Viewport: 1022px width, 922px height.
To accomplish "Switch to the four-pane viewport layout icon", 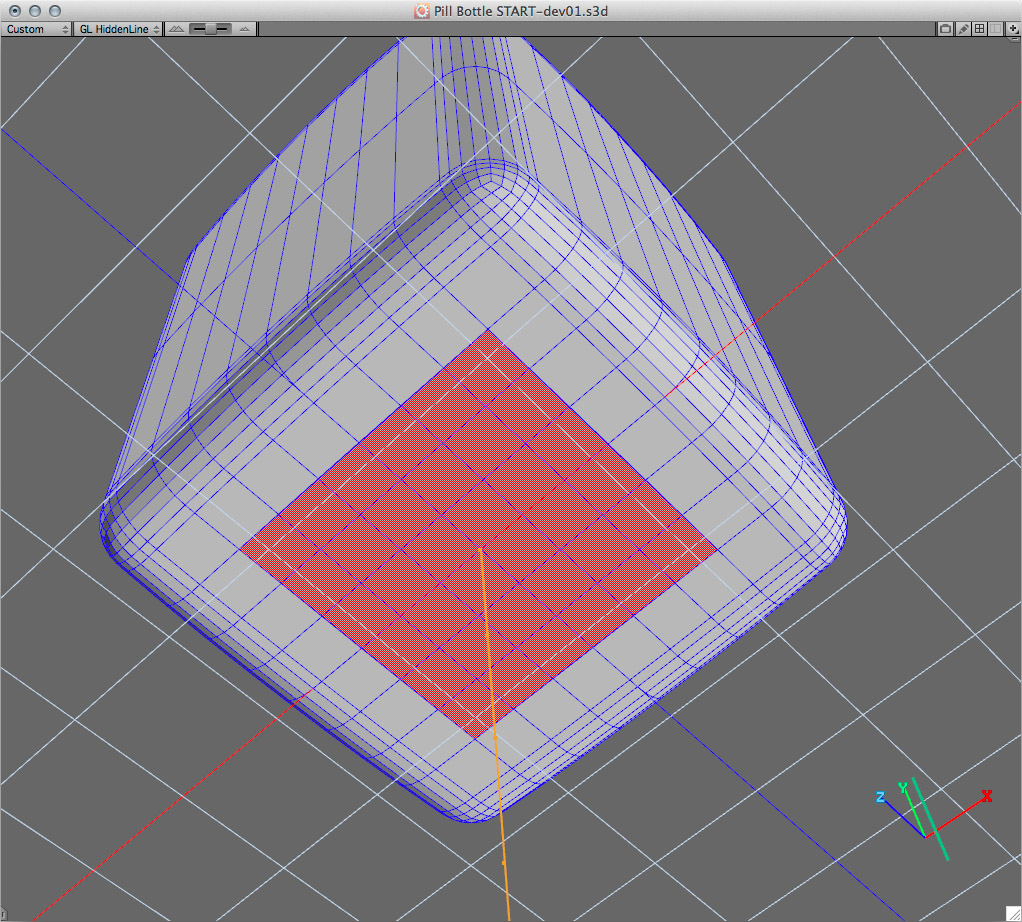I will (979, 28).
